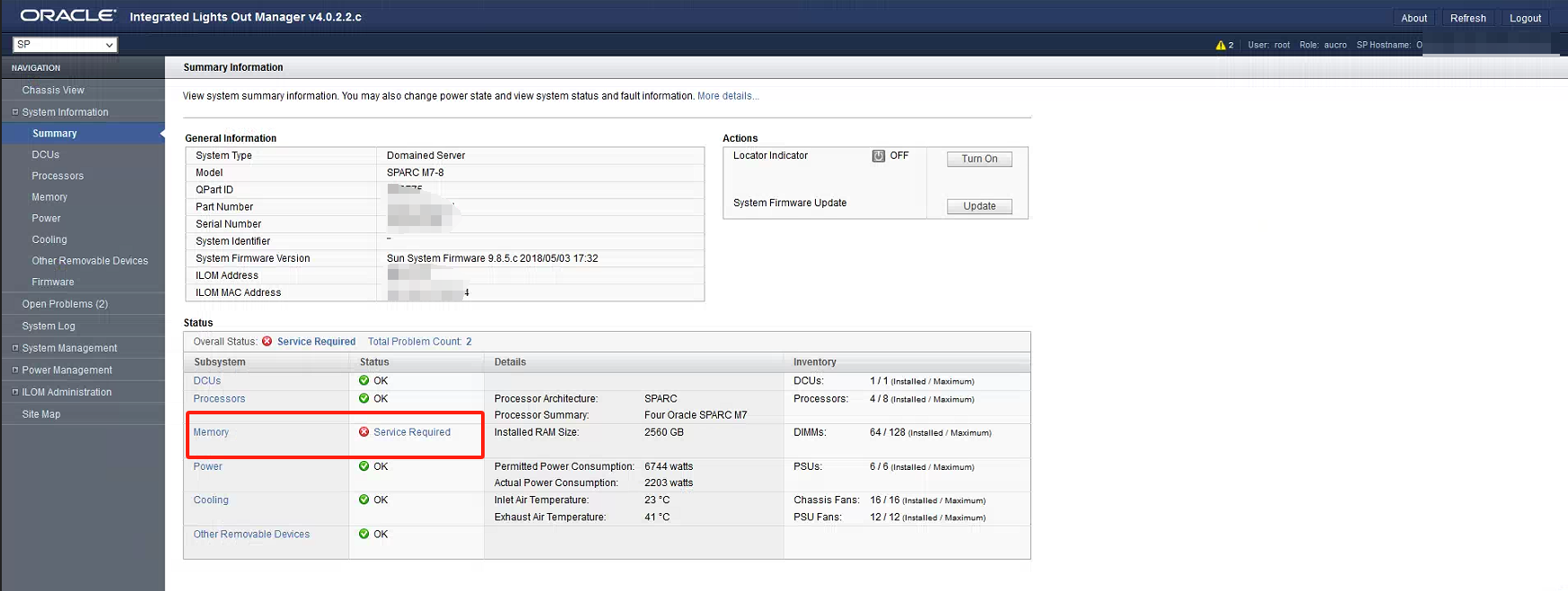Open the Total Problem Count: 2 link
This screenshot has height=591, width=1568.
[419, 342]
